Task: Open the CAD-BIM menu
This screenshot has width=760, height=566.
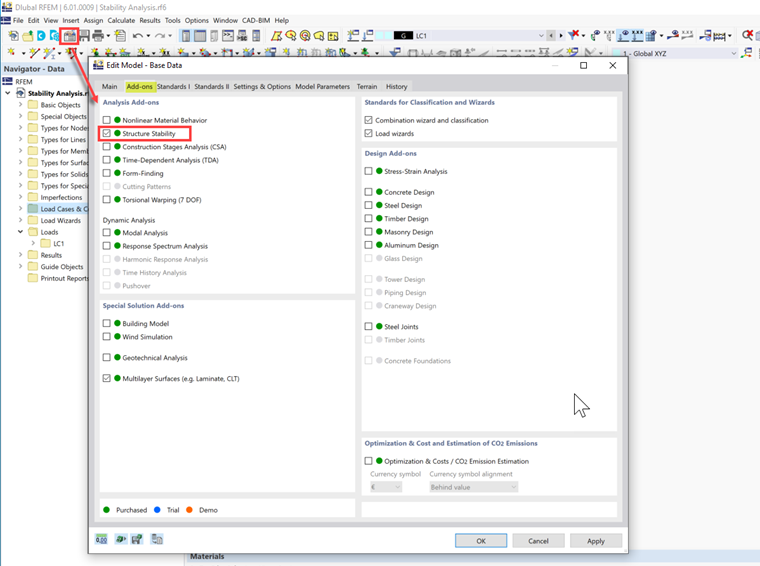Action: pyautogui.click(x=256, y=20)
